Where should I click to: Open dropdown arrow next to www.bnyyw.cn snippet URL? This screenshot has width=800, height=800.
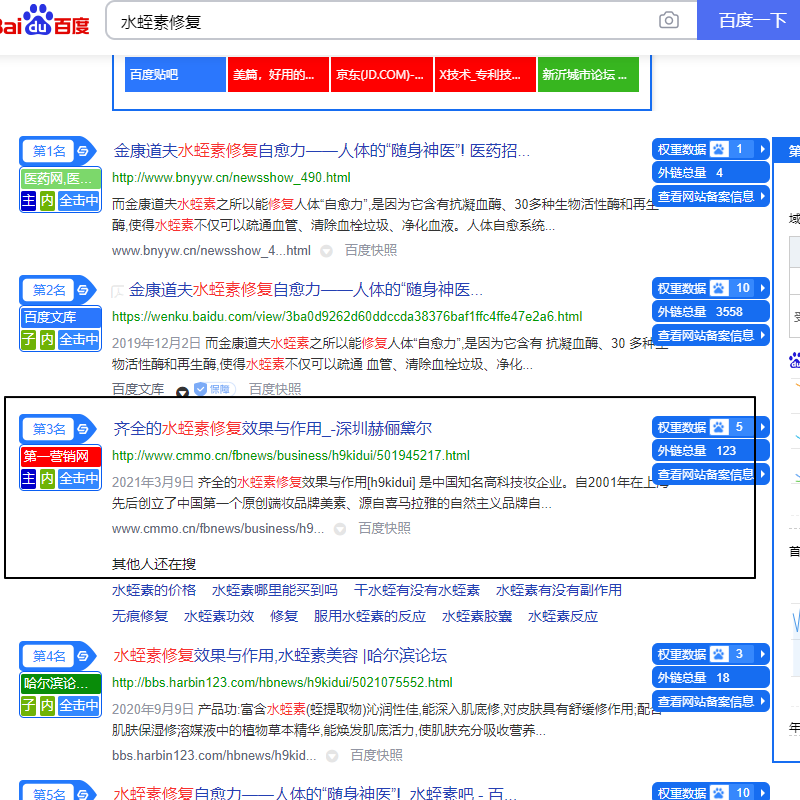[x=327, y=251]
